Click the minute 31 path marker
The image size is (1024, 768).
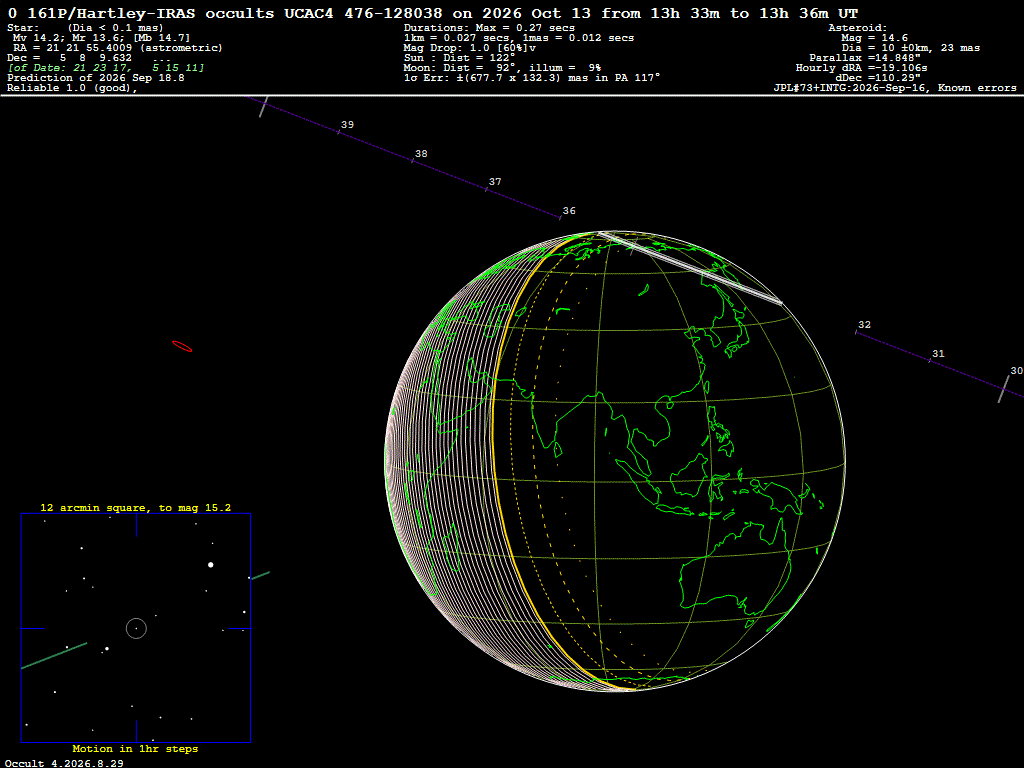pos(930,360)
